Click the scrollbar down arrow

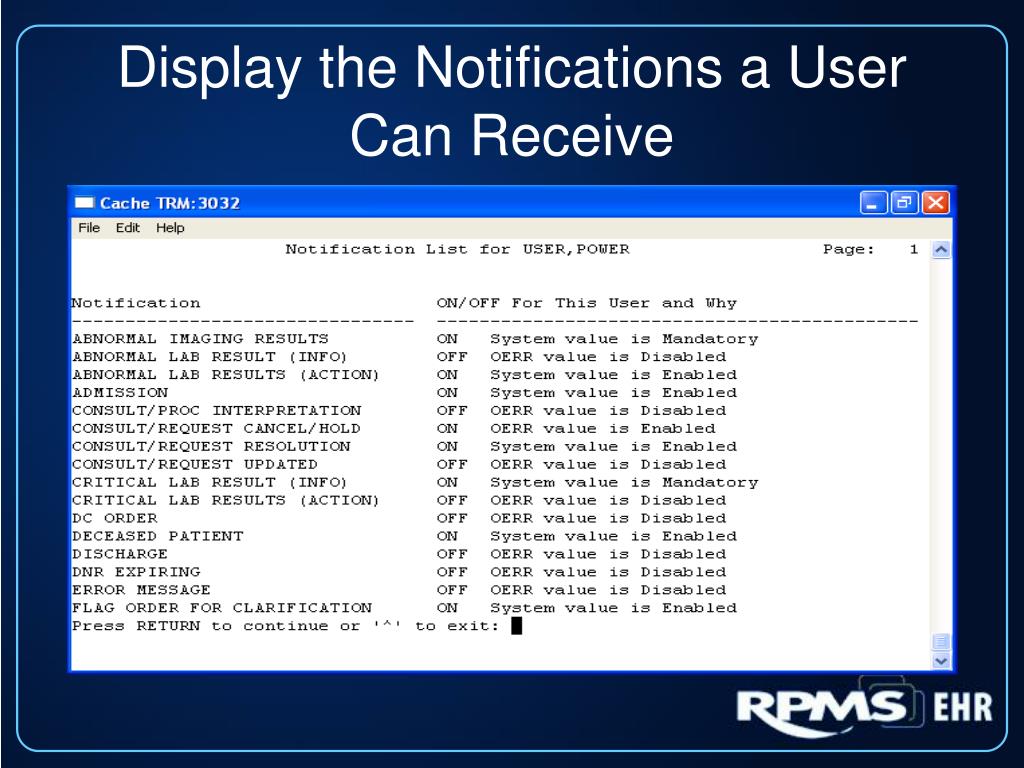(940, 660)
